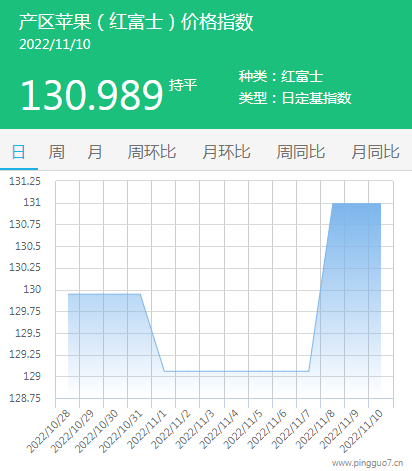Open the 月 monthly tab
Screen dimensions: 412x471
pos(95,152)
